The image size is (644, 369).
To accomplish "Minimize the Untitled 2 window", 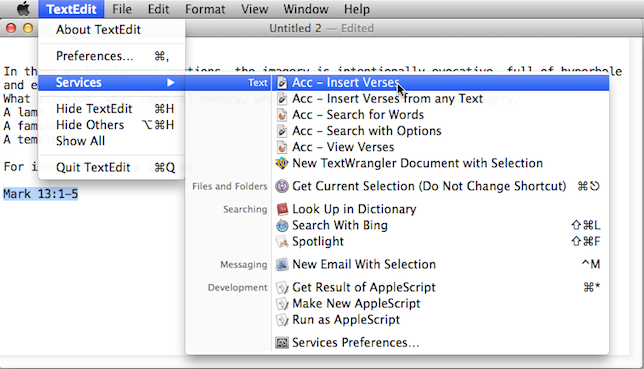I will point(28,28).
